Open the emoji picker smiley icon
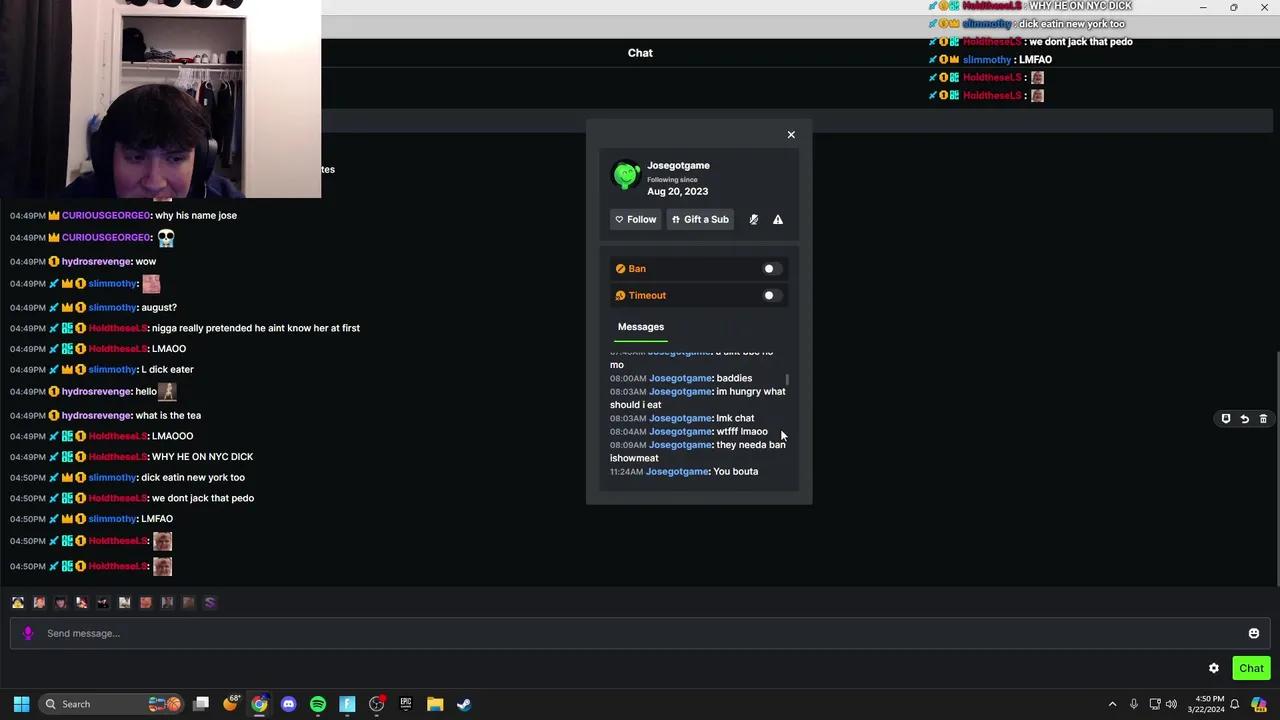 point(1254,633)
